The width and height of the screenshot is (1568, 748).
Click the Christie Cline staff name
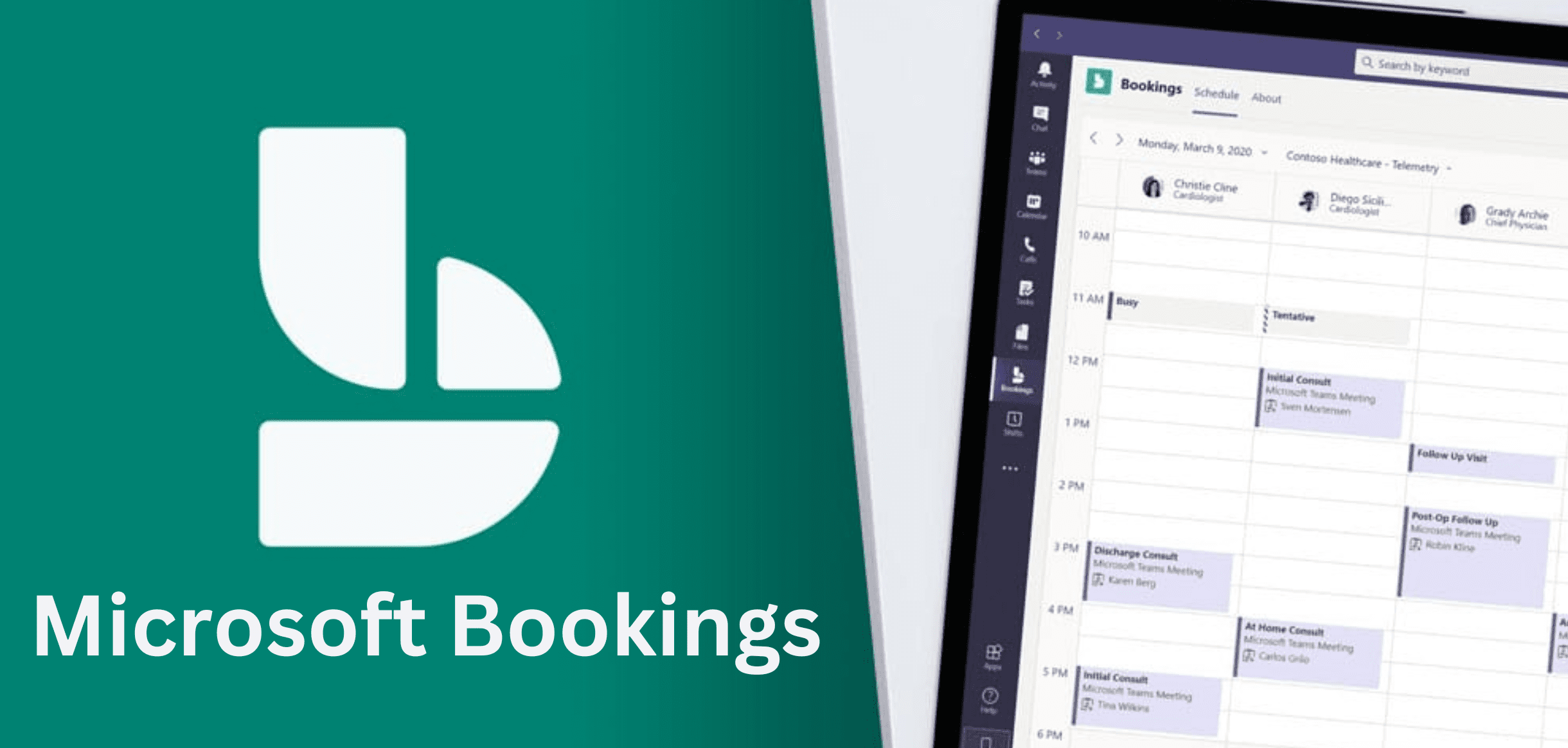click(1206, 186)
